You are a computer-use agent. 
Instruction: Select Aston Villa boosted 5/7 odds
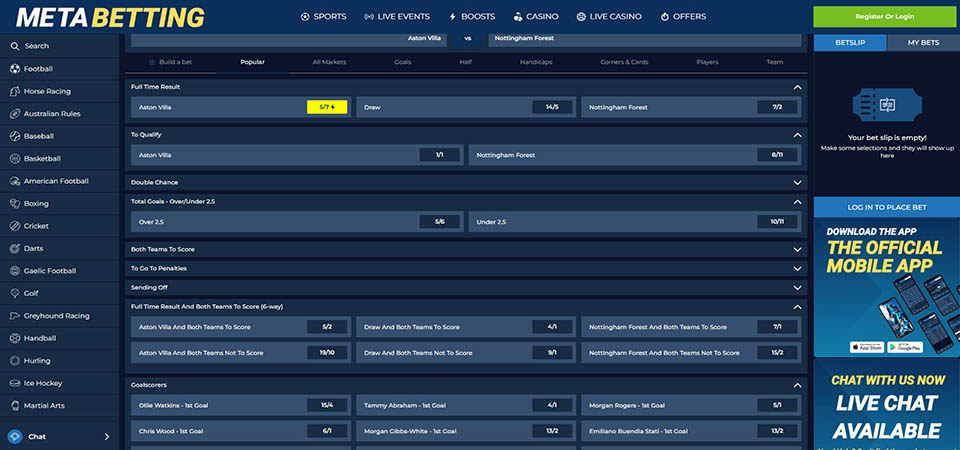click(327, 107)
